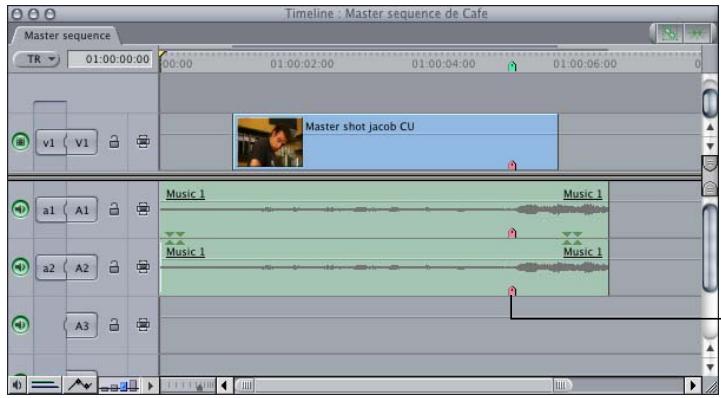
Task: Mute the A2 audio track
Action: pyautogui.click(x=20, y=267)
